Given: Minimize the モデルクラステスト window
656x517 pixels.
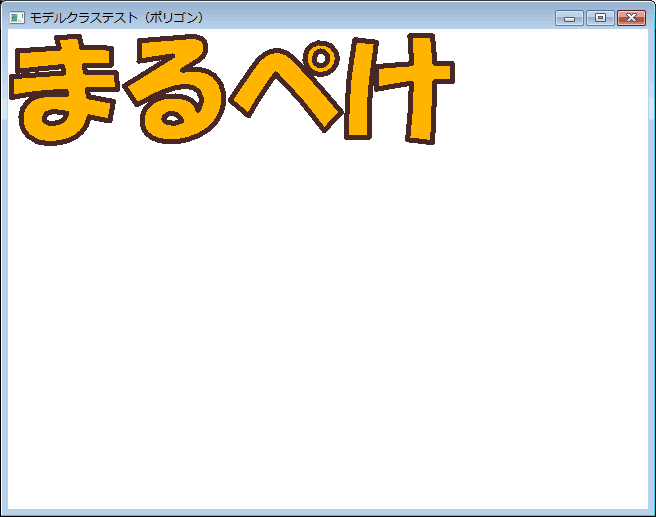Looking at the screenshot, I should point(569,18).
